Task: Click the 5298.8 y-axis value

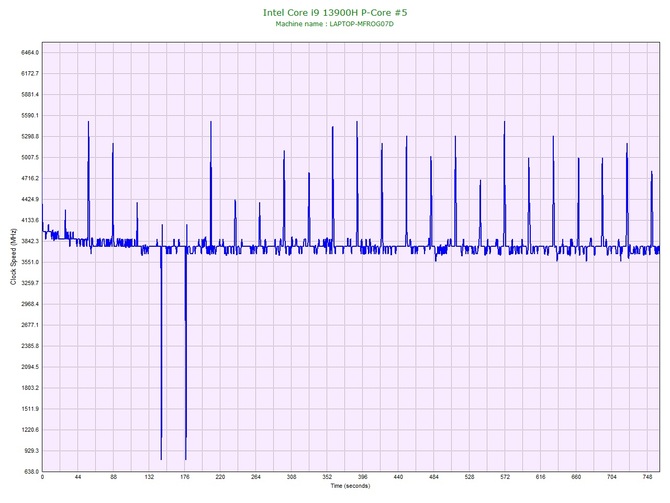Action: pos(30,136)
